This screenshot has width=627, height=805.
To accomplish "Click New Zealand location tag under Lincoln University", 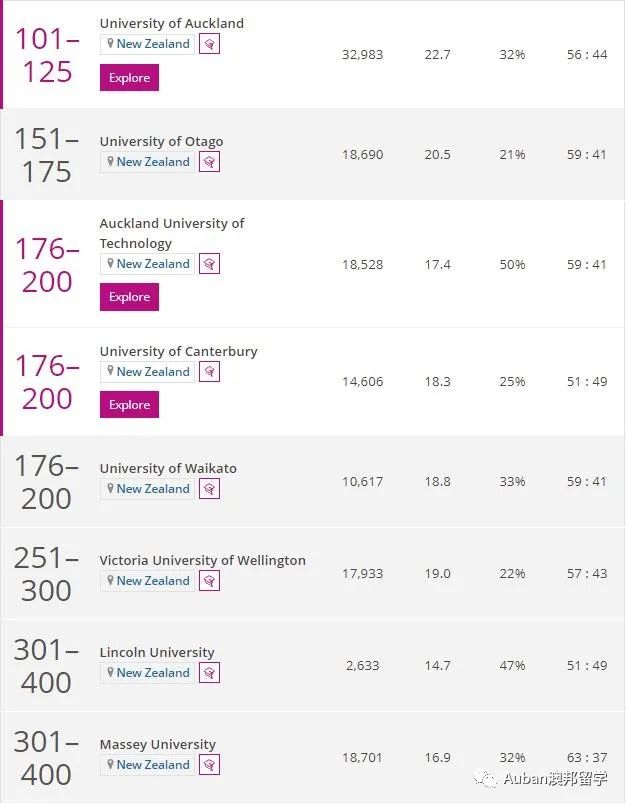I will (148, 673).
